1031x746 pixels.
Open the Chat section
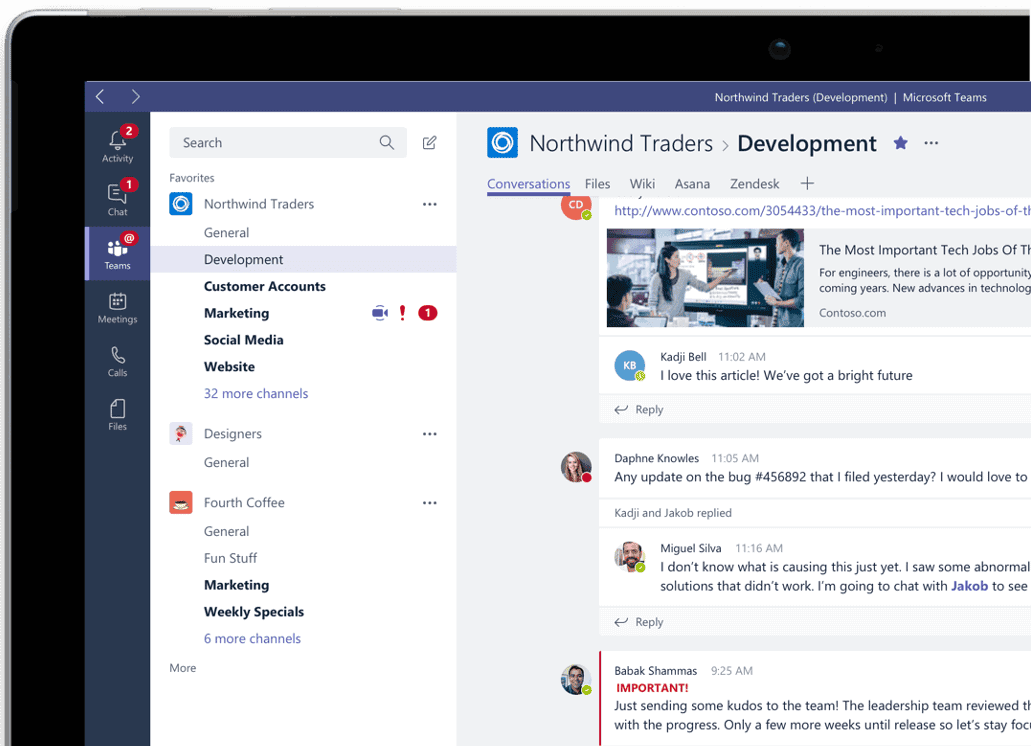click(x=118, y=198)
